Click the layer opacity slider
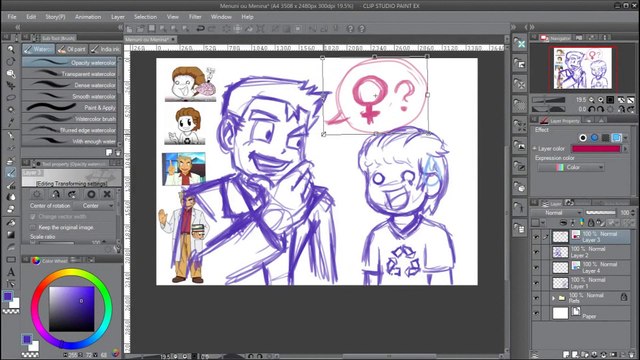 [600, 213]
